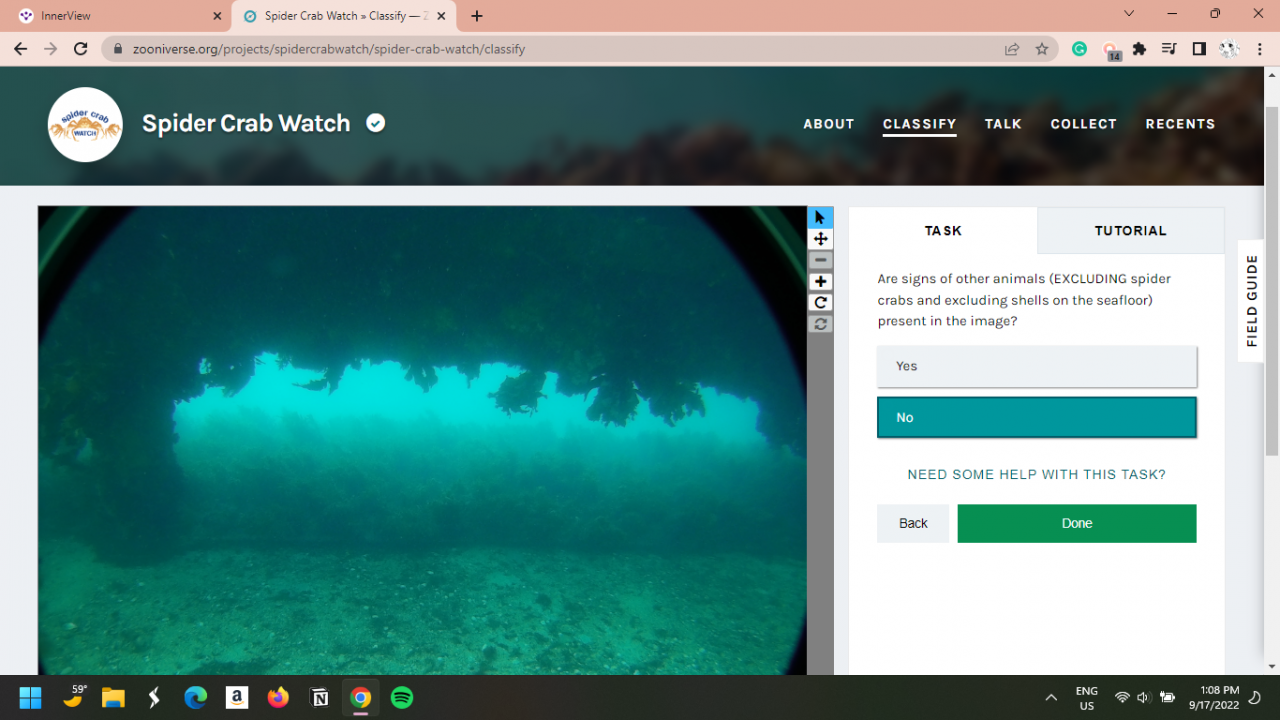Click the underwater subject image
Viewport: 1280px width, 720px height.
[422, 440]
